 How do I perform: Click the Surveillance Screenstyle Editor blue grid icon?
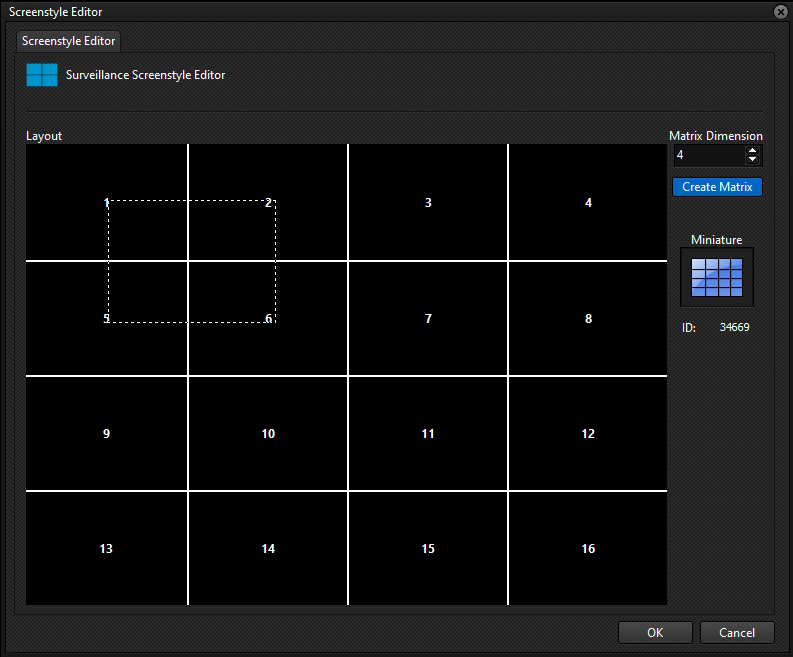[42, 75]
